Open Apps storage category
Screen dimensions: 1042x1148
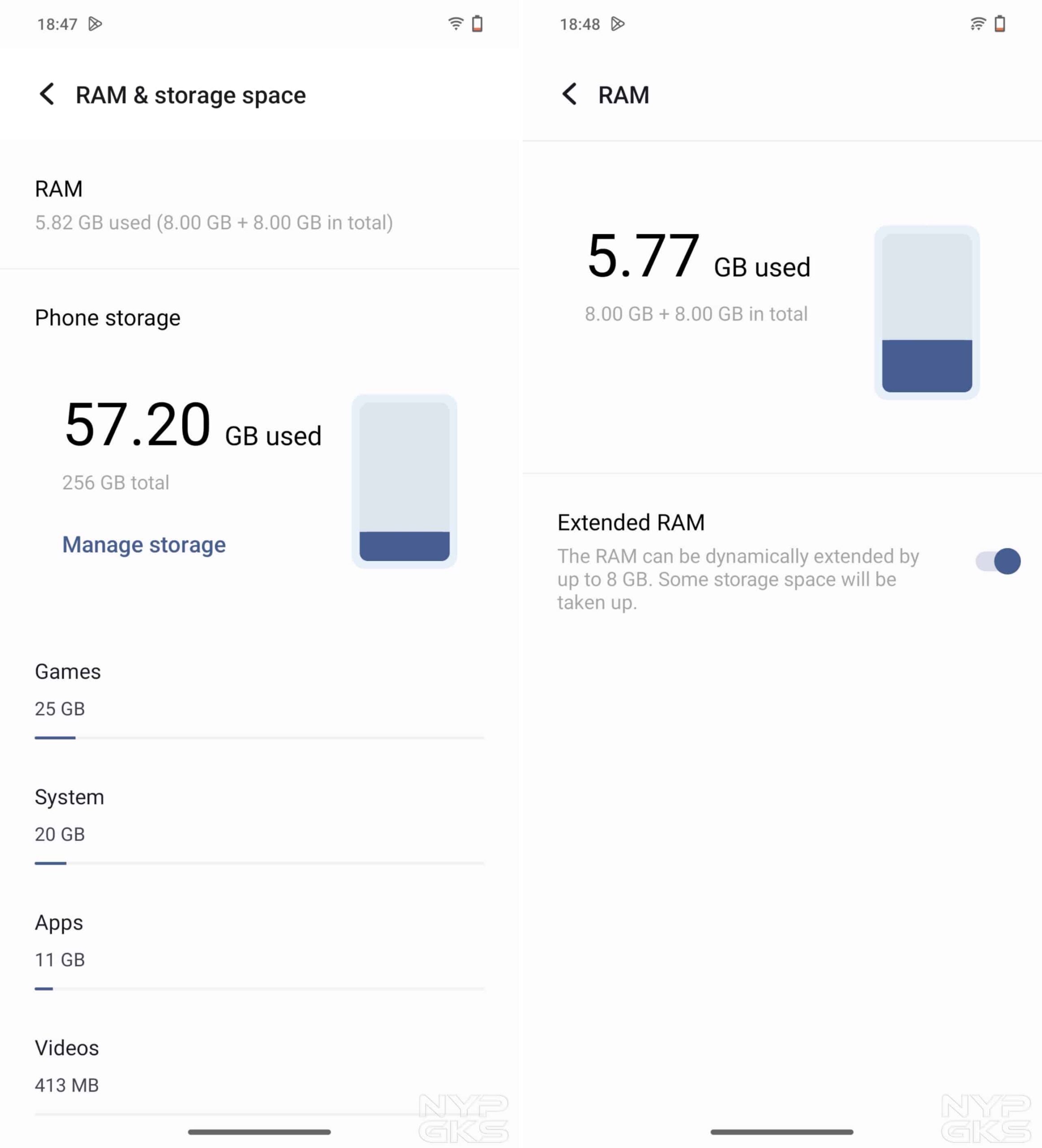tap(59, 940)
